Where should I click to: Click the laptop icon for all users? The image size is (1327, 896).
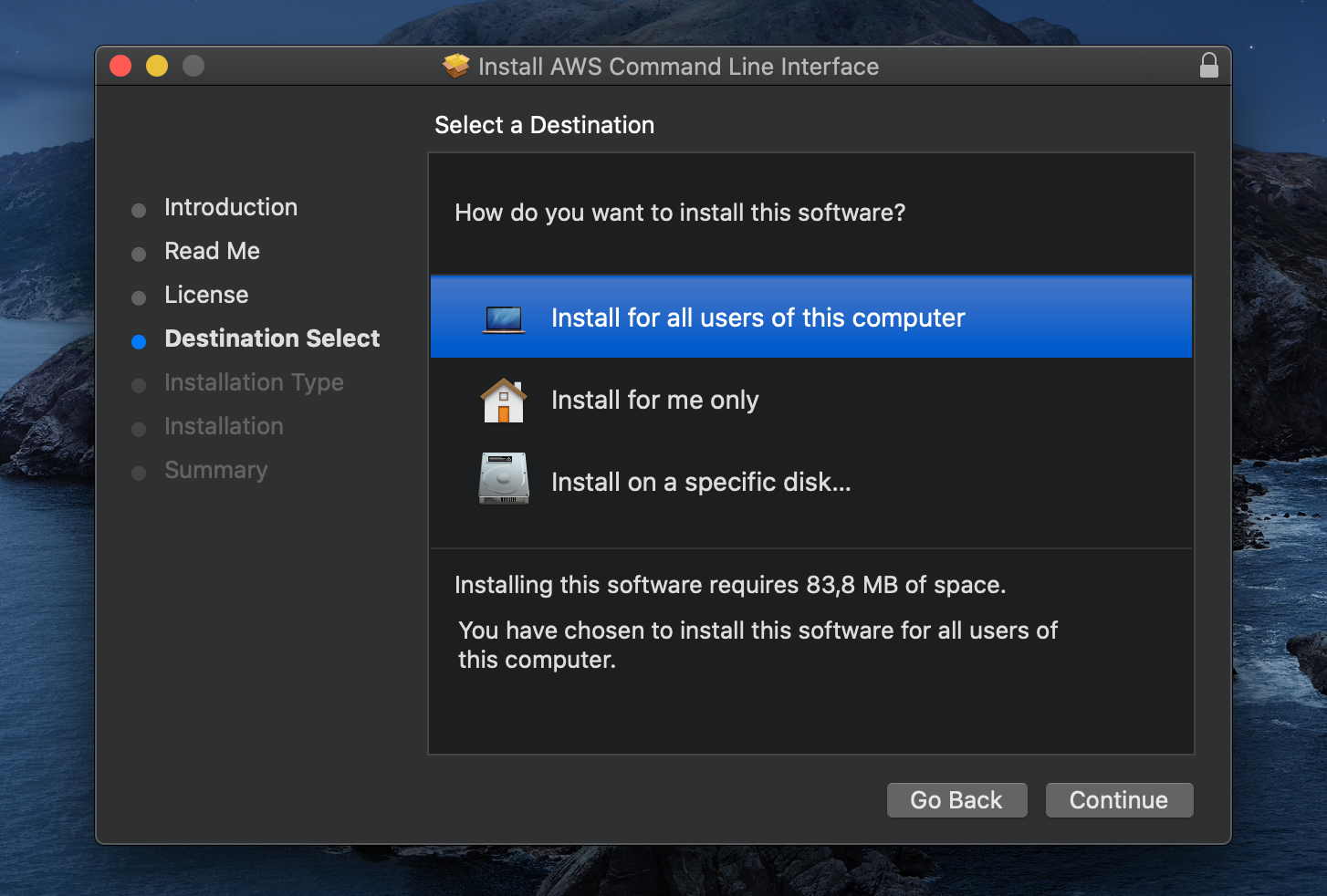(x=504, y=319)
